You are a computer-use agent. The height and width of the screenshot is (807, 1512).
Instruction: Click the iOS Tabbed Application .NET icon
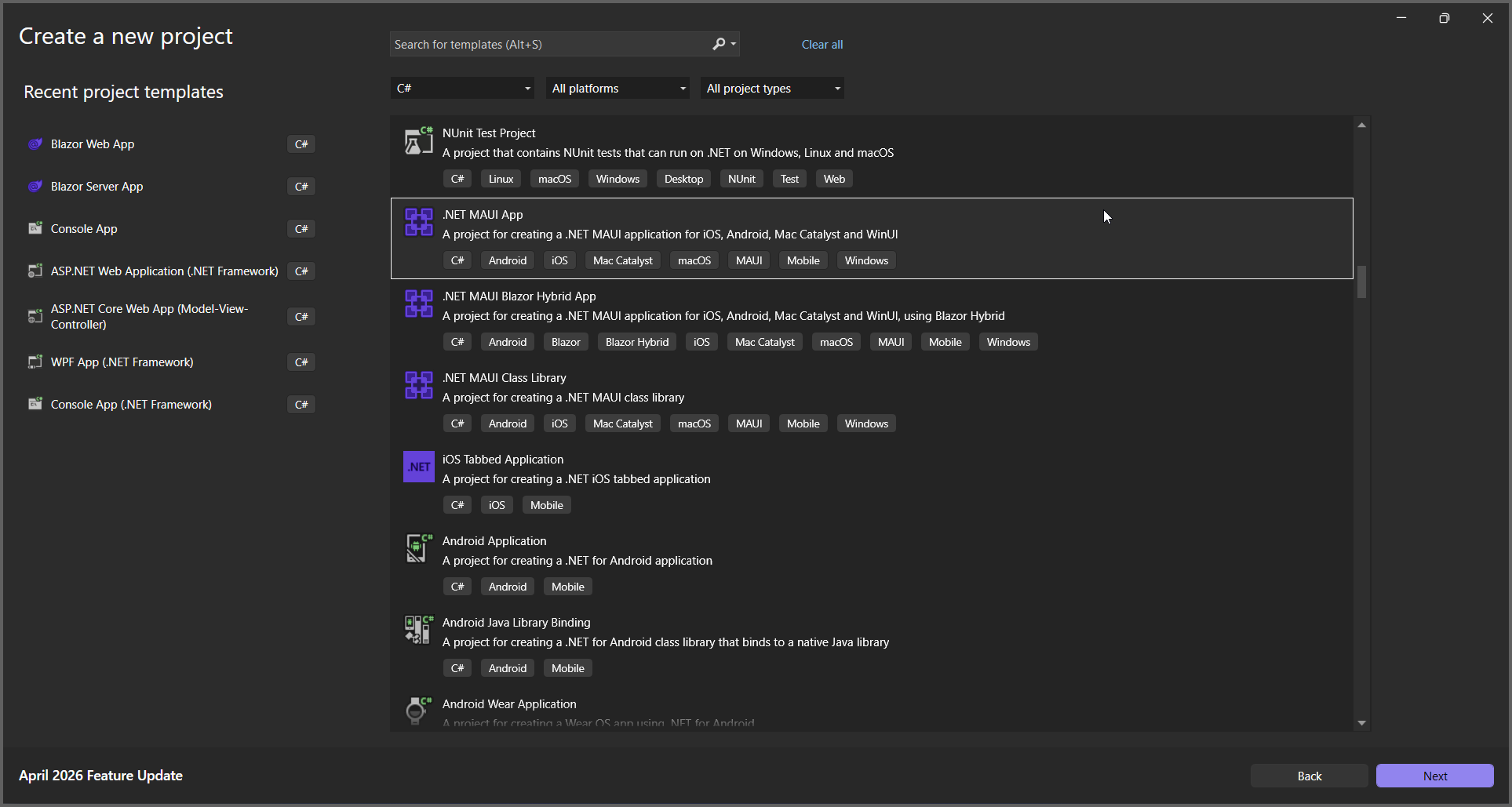point(418,467)
